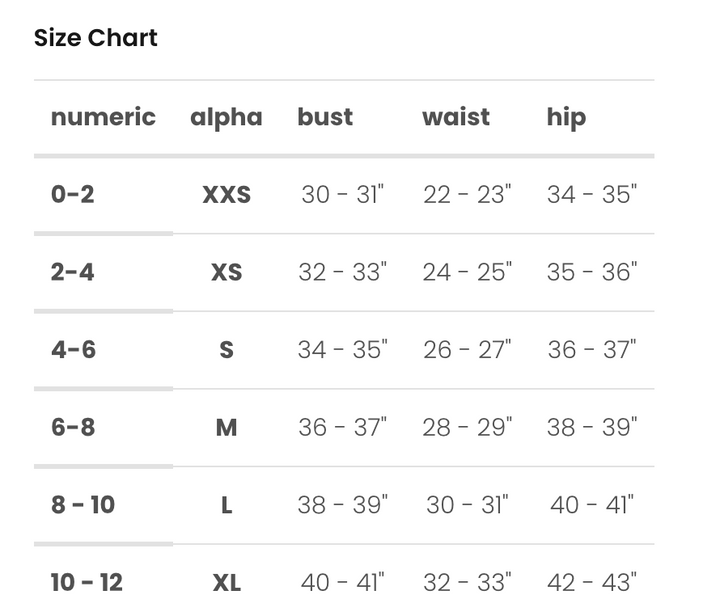The image size is (720, 616).
Task: Select the 0-2 numeric size row
Action: pyautogui.click(x=73, y=194)
